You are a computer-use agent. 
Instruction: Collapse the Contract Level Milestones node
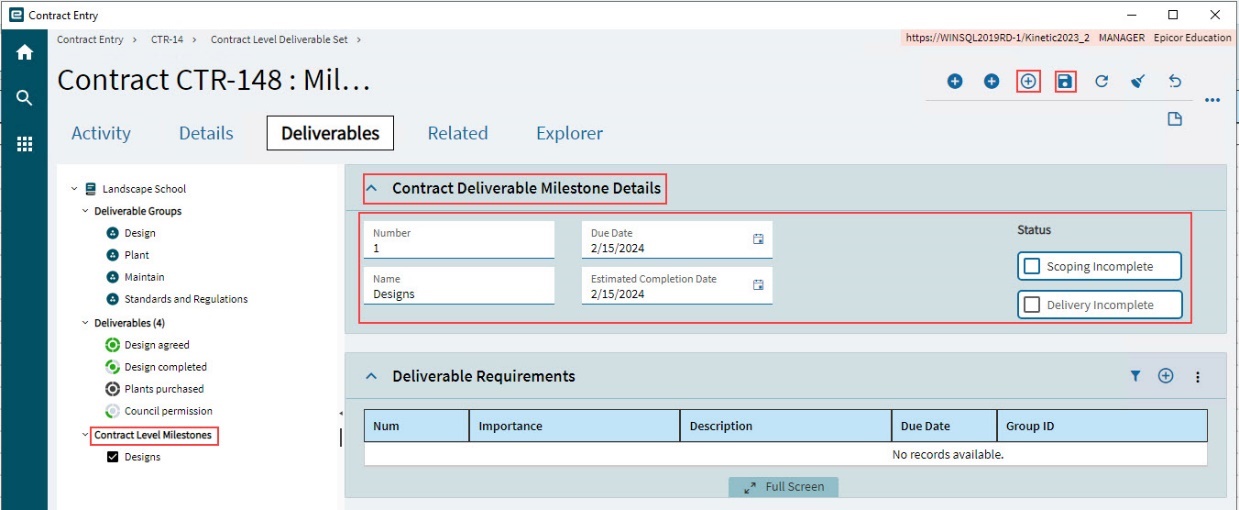coord(85,436)
